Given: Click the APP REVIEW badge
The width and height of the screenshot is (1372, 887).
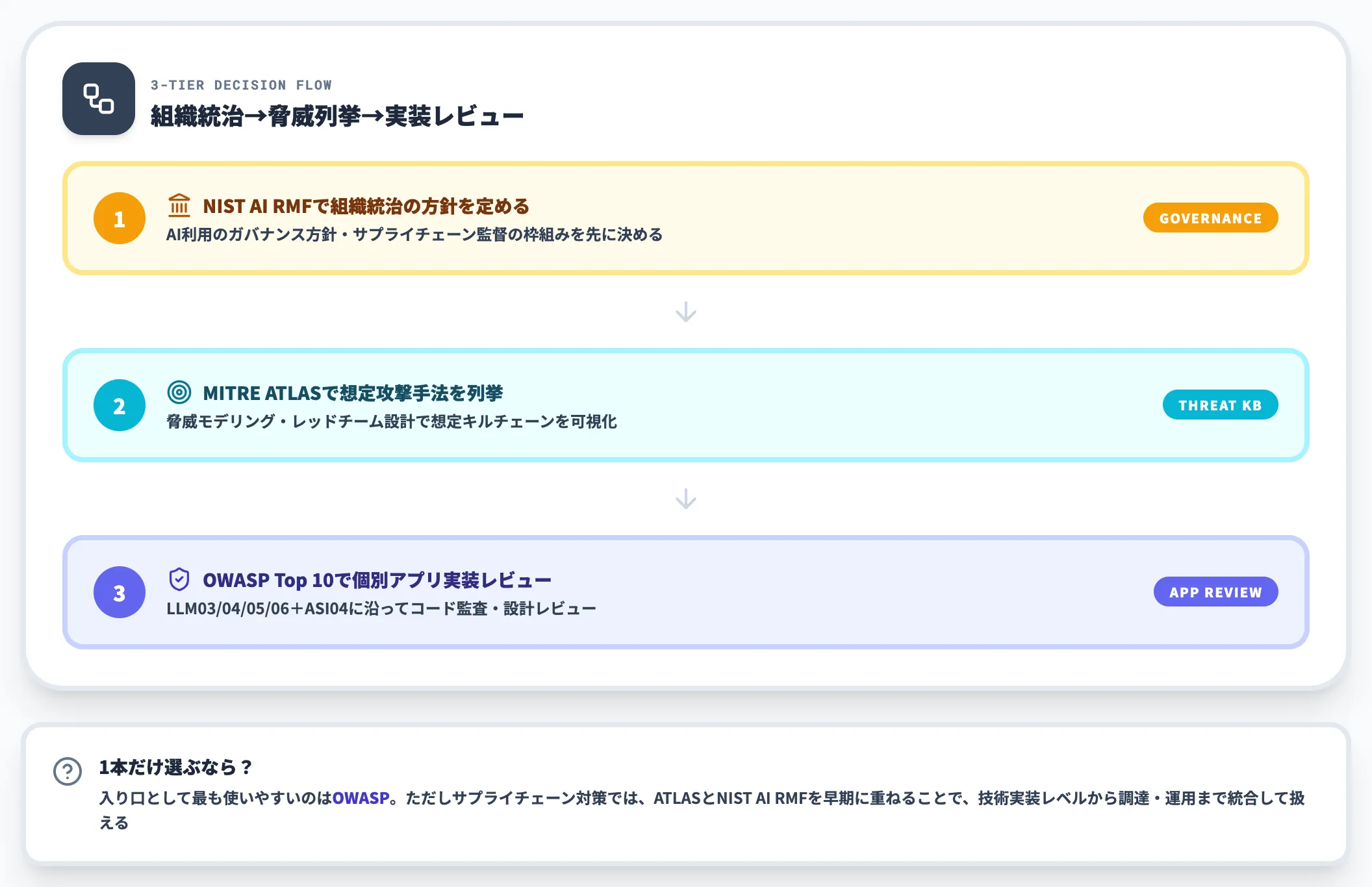Looking at the screenshot, I should [1216, 592].
